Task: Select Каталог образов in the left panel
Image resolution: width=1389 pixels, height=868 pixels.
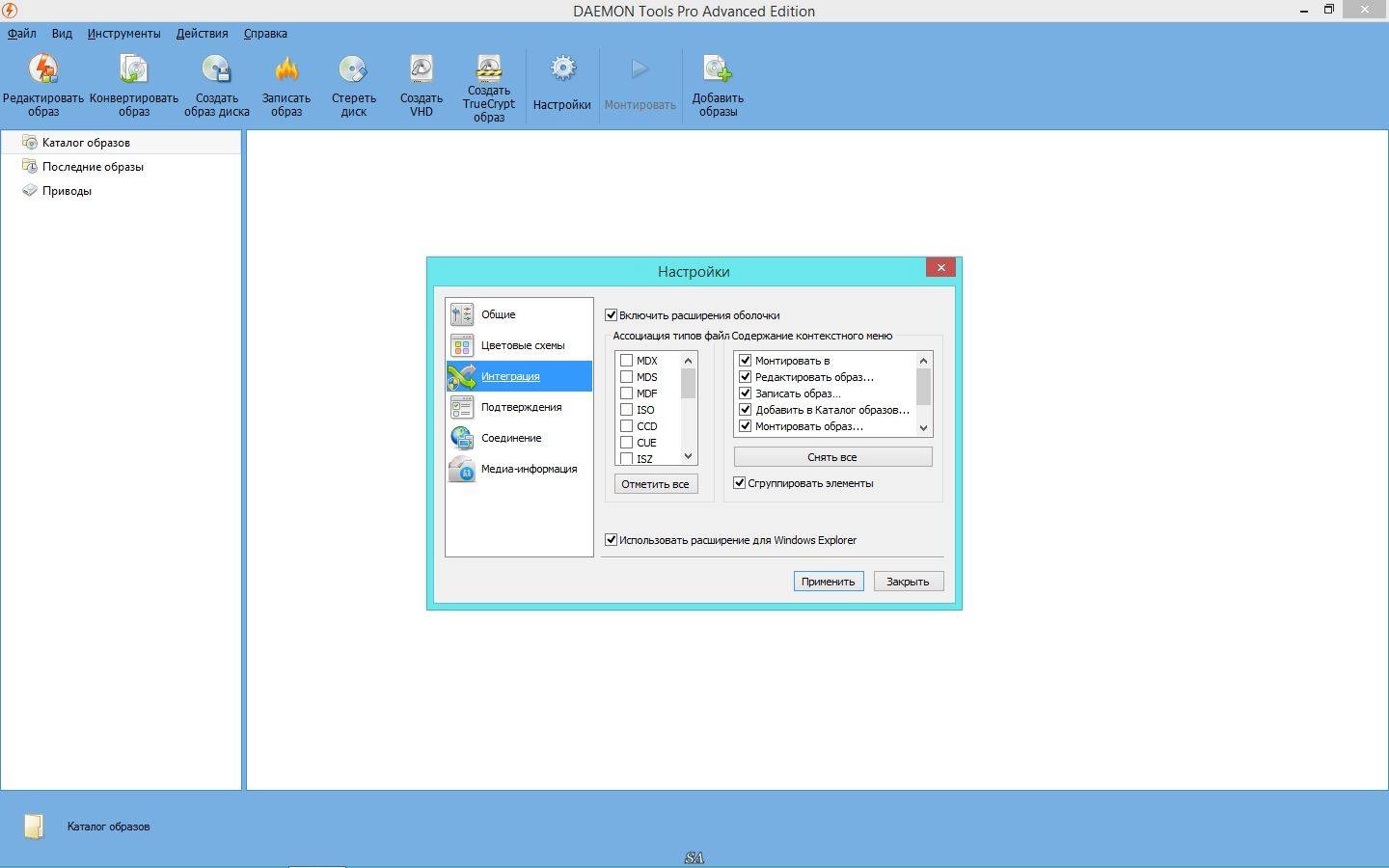Action: tap(121, 142)
